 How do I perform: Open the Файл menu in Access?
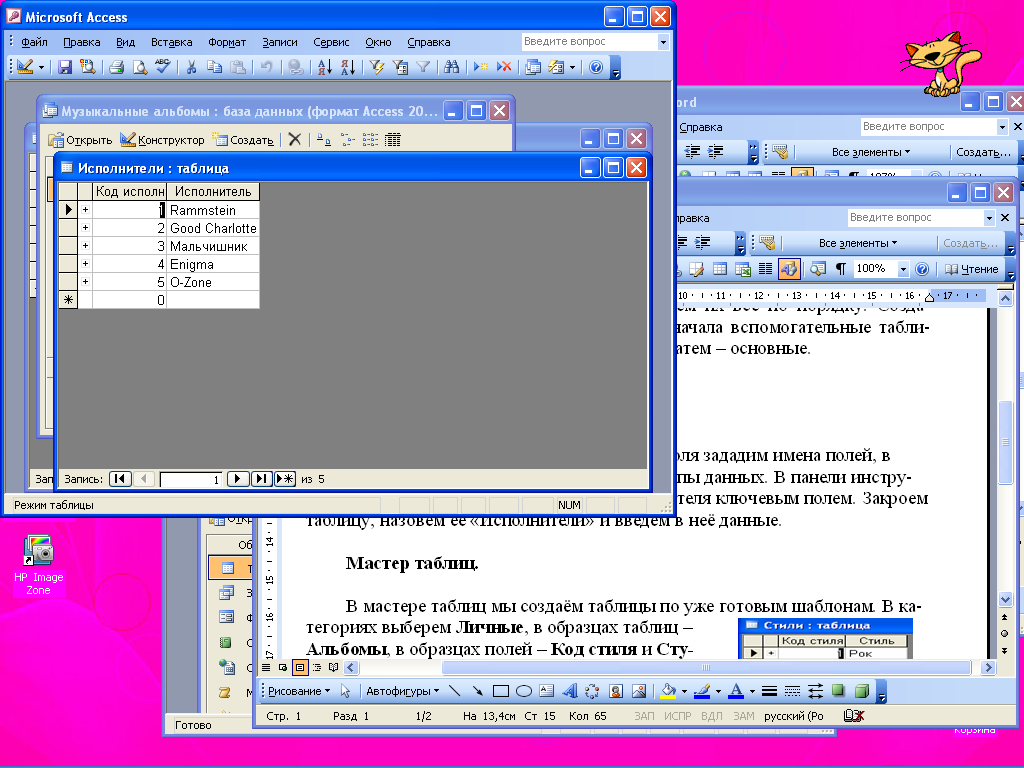(x=34, y=42)
